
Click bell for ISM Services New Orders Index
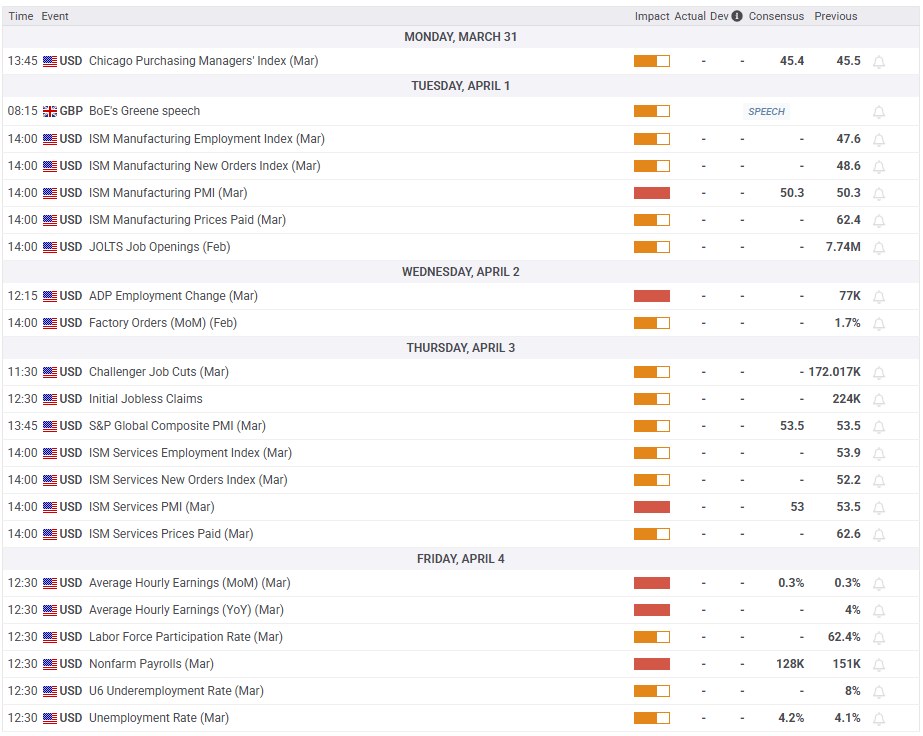(879, 481)
